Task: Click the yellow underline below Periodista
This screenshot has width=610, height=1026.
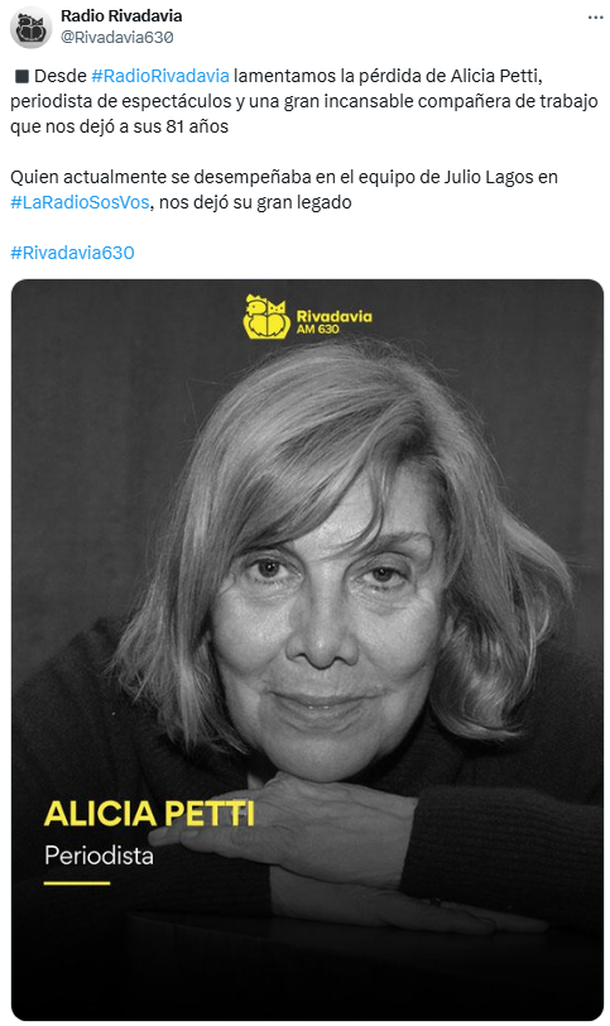Action: [77, 883]
